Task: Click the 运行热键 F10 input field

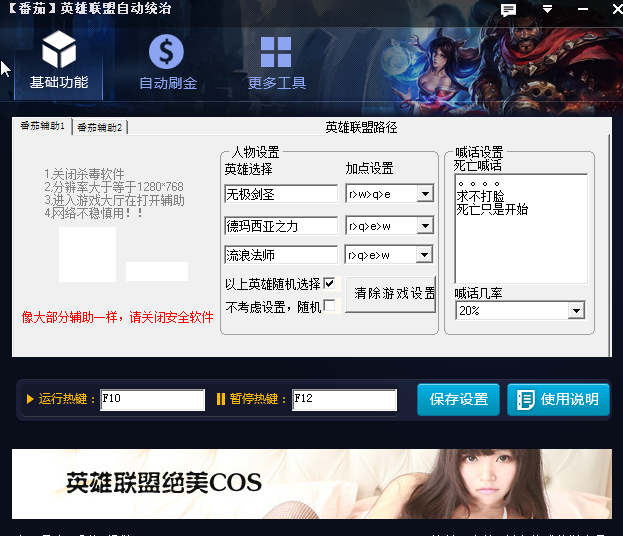Action: [153, 399]
